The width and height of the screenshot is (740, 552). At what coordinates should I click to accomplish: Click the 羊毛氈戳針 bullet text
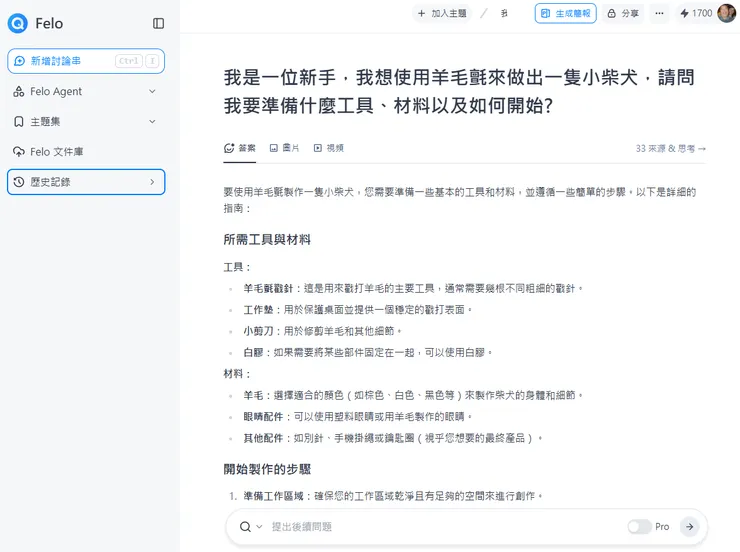(x=413, y=289)
